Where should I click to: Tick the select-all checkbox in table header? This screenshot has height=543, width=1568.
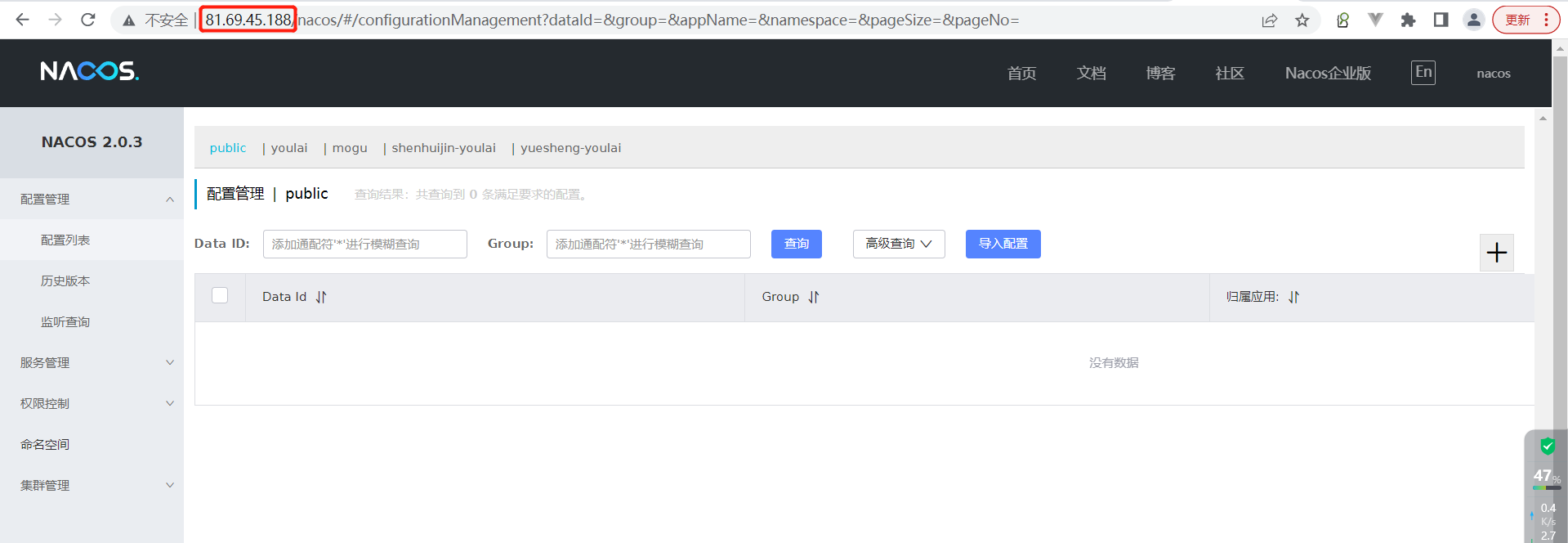220,295
